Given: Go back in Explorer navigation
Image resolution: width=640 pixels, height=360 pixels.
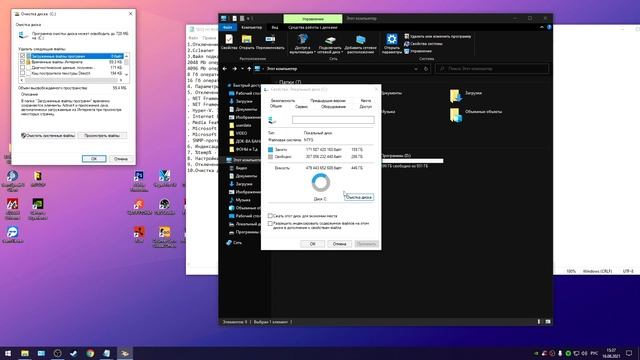Looking at the screenshot, I should (225, 69).
